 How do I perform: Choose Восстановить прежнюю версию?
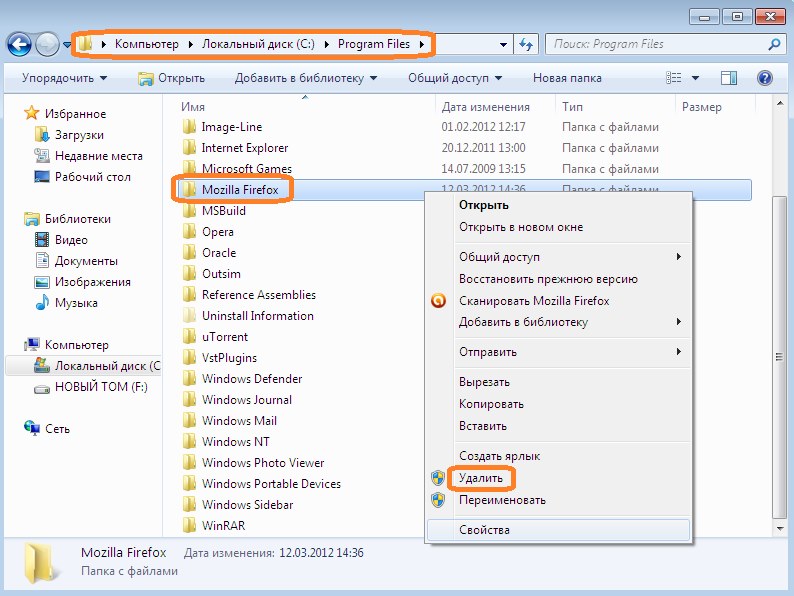(548, 279)
